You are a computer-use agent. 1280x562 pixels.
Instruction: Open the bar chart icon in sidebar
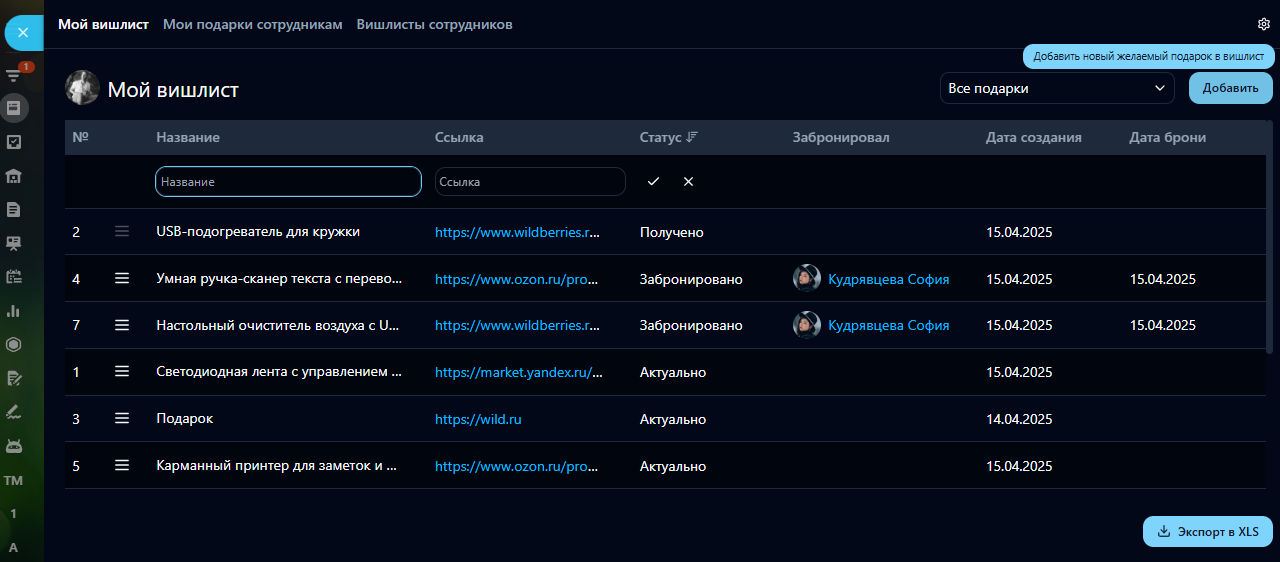[14, 311]
